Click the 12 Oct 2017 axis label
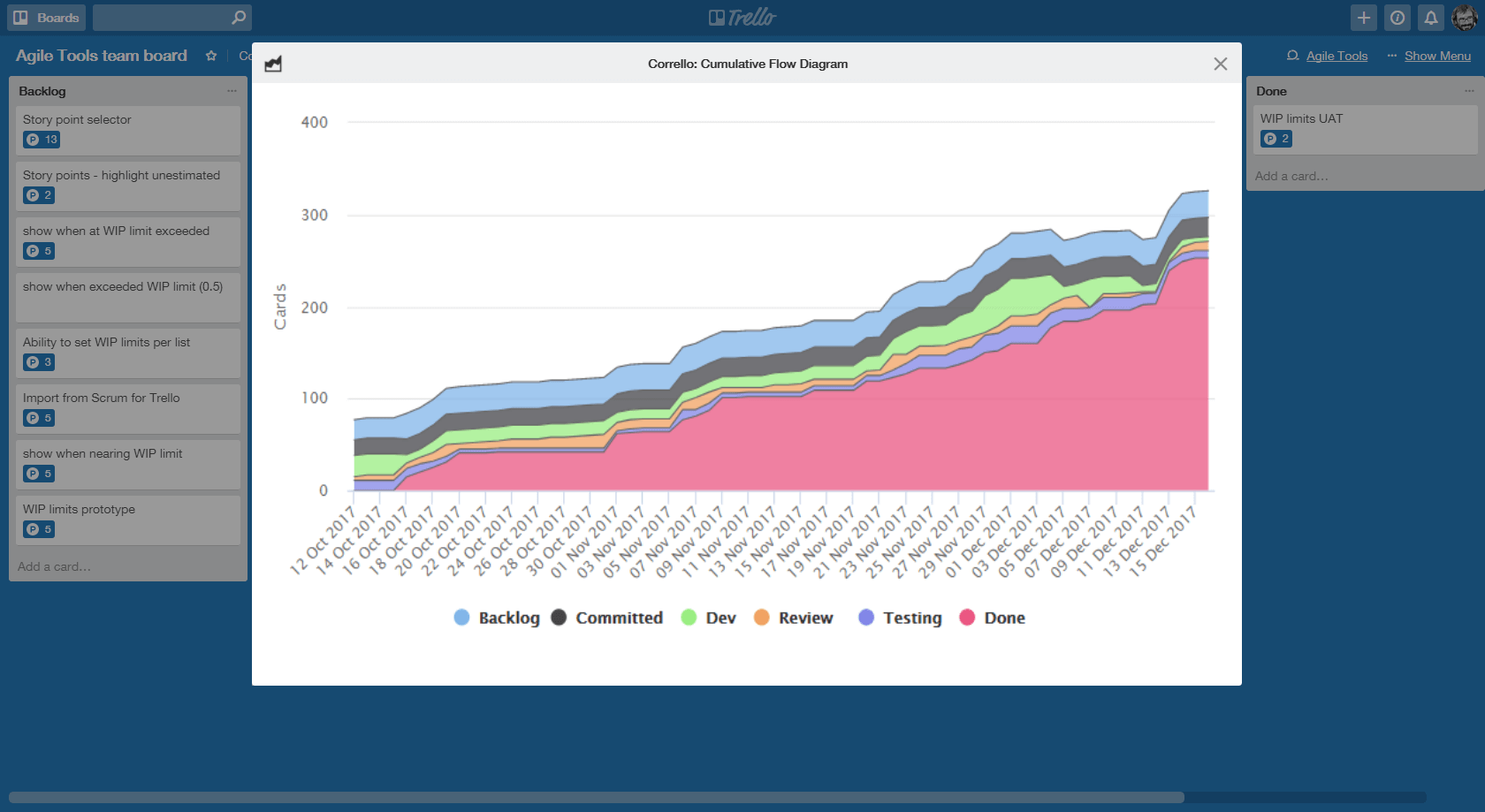 coord(324,540)
